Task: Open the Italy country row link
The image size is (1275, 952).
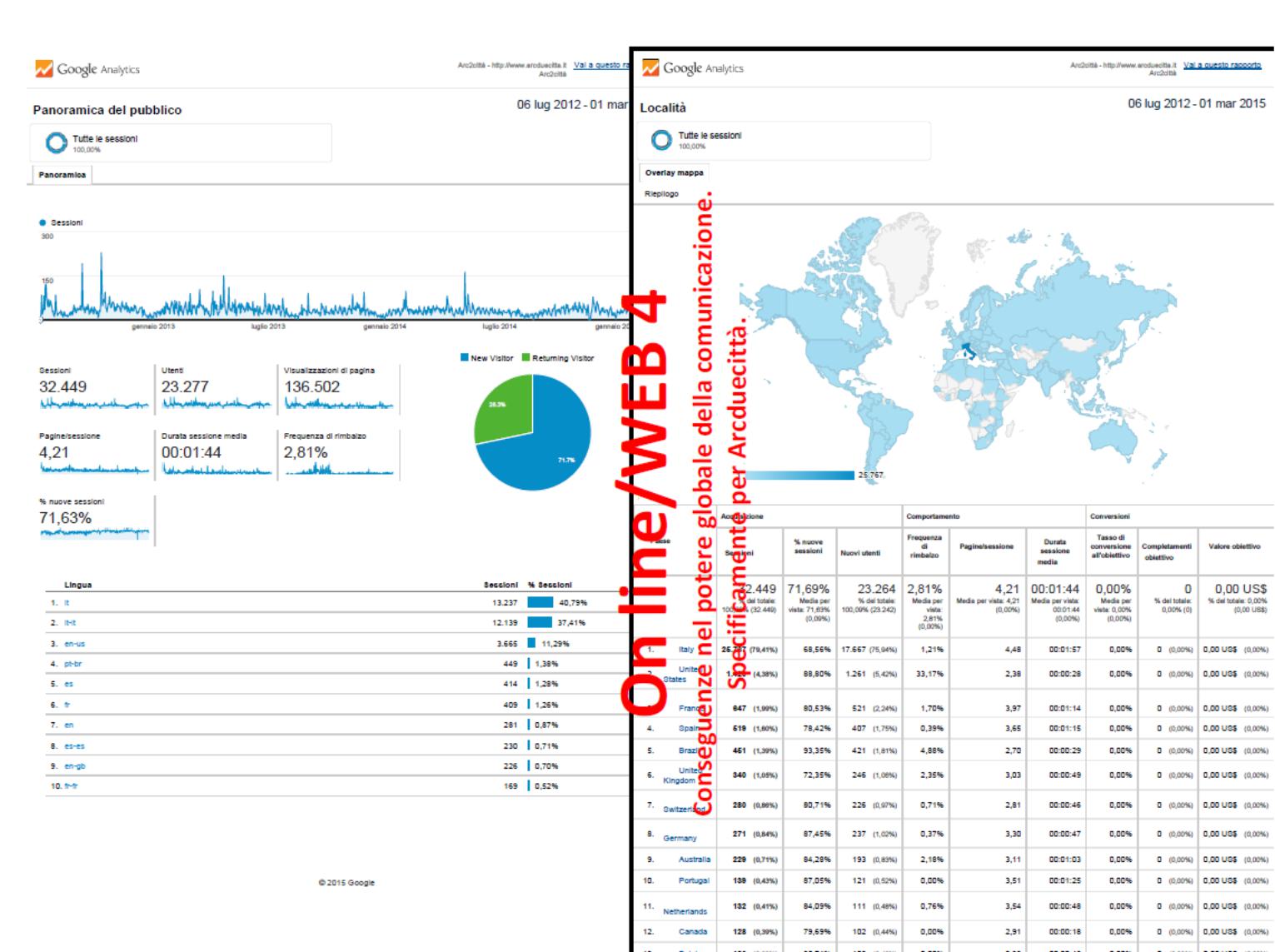Action: click(686, 649)
